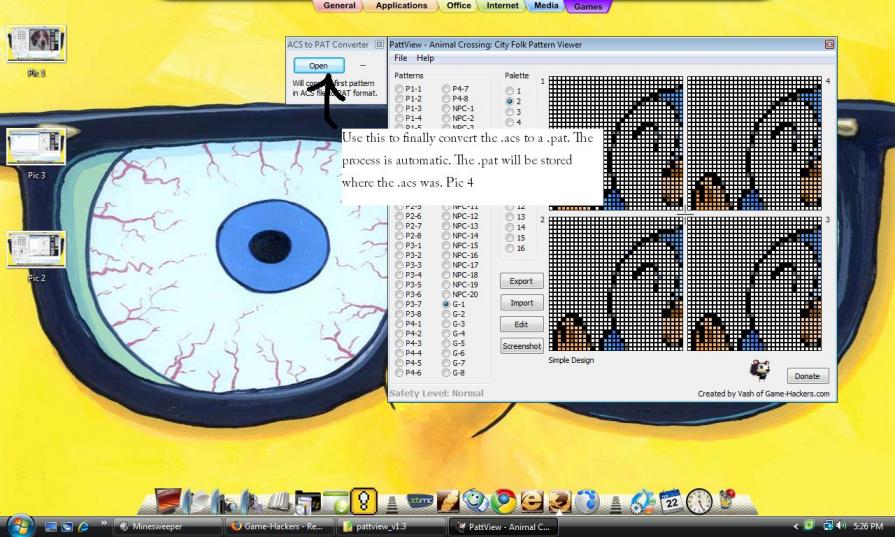Click the pattern preview panel numbered 3
Image resolution: width=895 pixels, height=537 pixels.
pos(755,284)
